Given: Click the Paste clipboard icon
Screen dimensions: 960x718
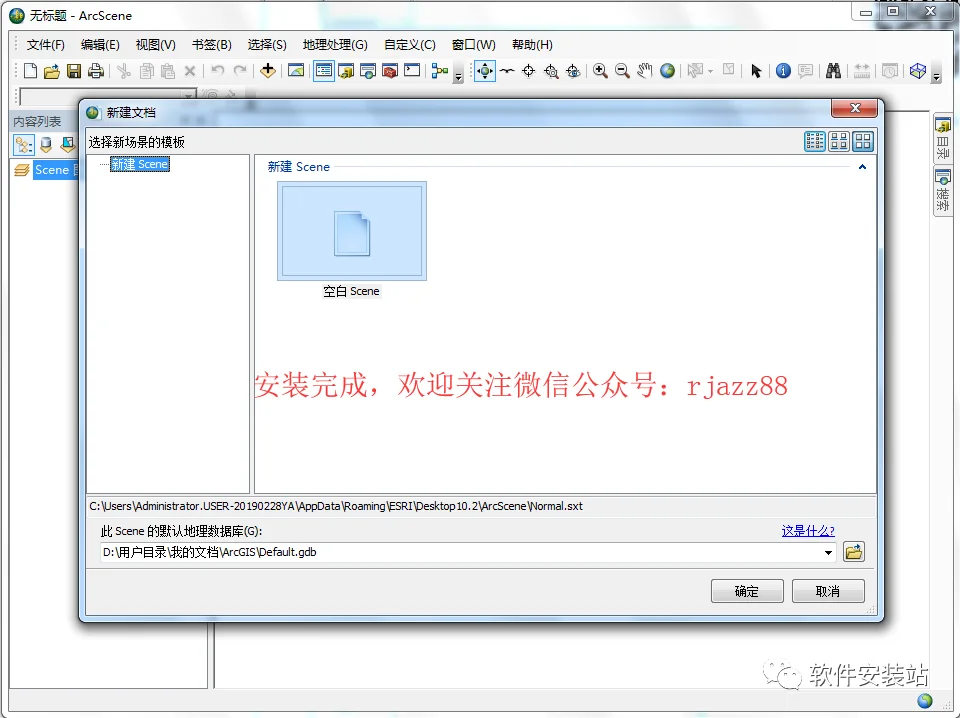Looking at the screenshot, I should click(168, 71).
